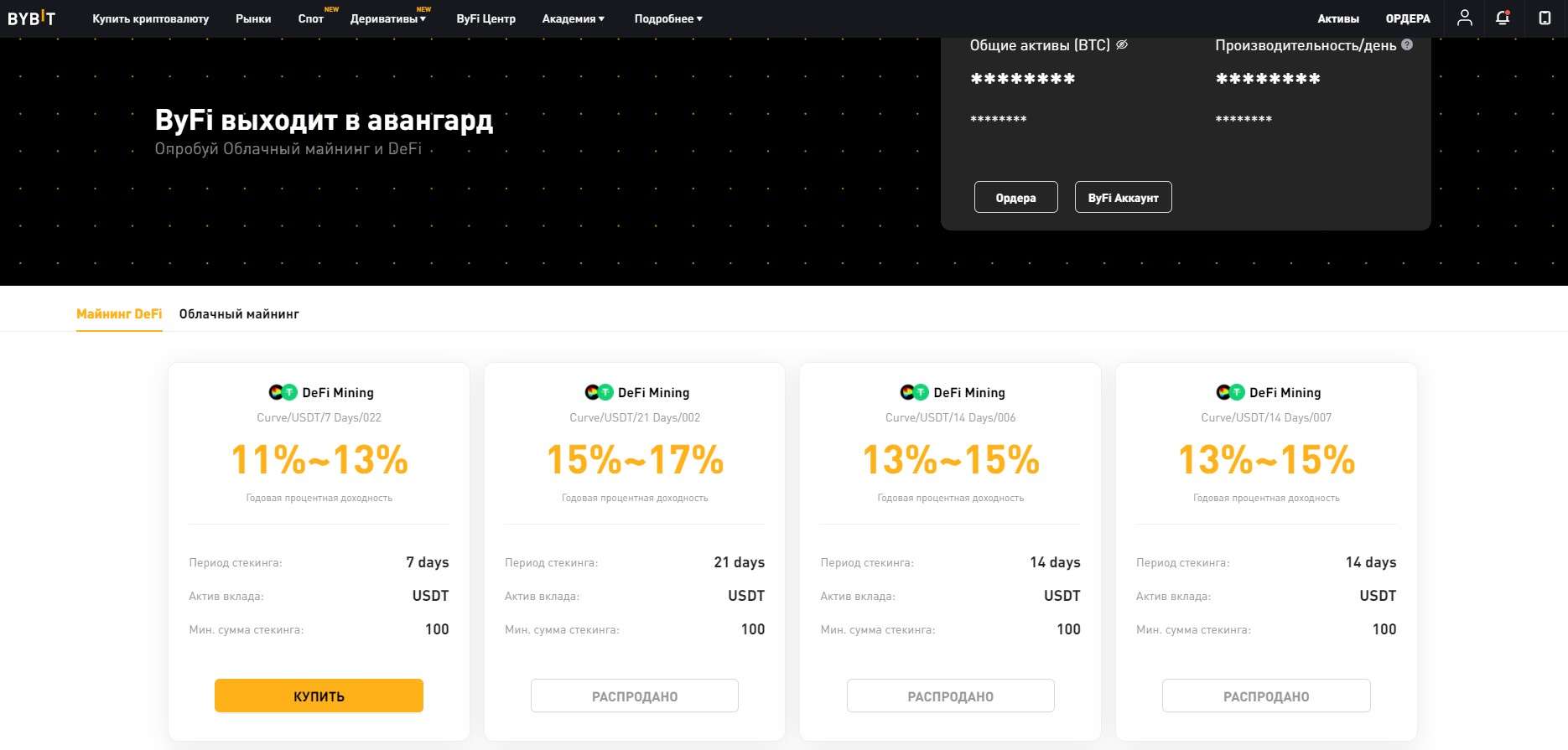Open the Спот trading menu item
This screenshot has width=1568, height=750.
(x=311, y=18)
